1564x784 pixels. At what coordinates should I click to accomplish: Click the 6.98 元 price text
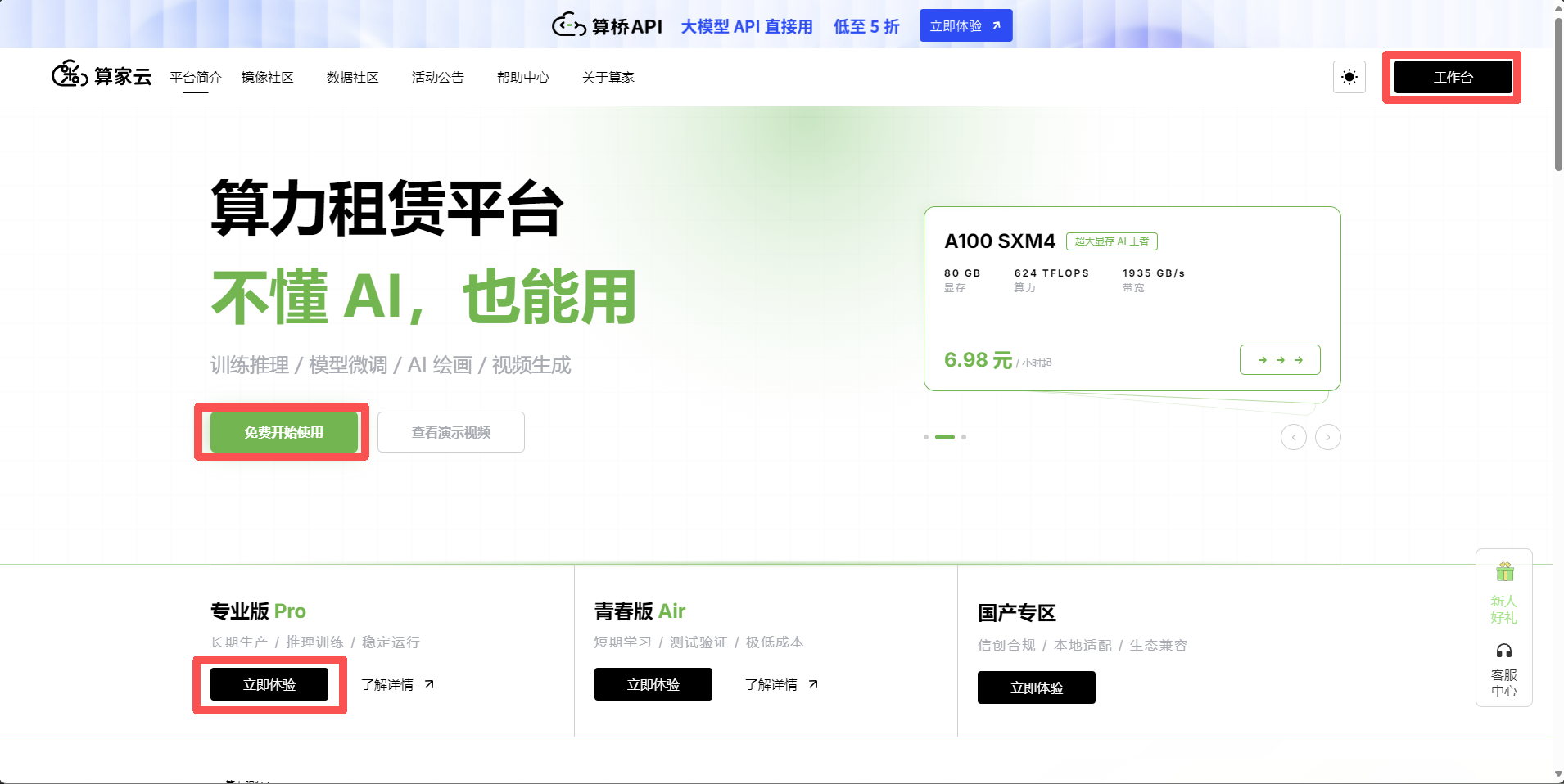[978, 360]
